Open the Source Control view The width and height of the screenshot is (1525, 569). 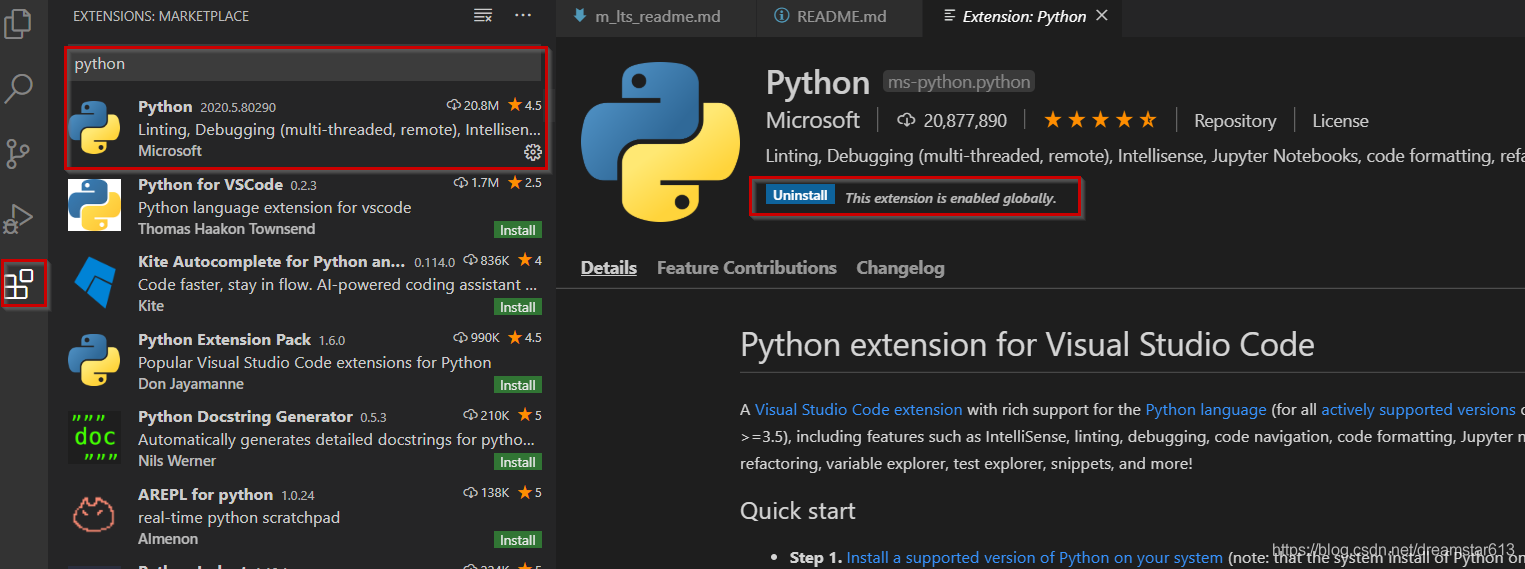click(18, 153)
